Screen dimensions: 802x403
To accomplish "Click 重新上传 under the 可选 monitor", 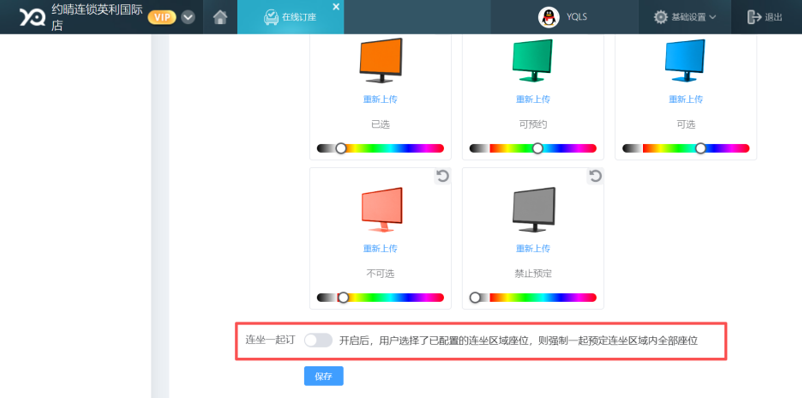I will coord(686,99).
